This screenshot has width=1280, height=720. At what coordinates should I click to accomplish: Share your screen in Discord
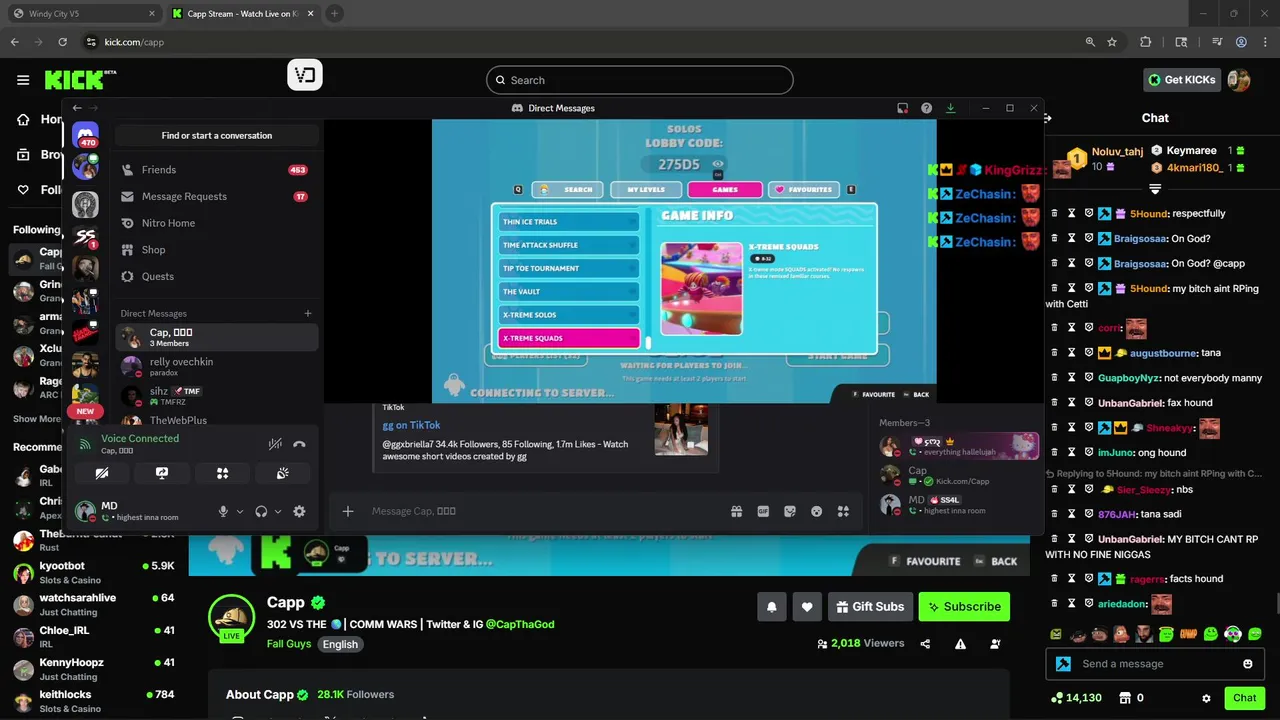pyautogui.click(x=162, y=473)
